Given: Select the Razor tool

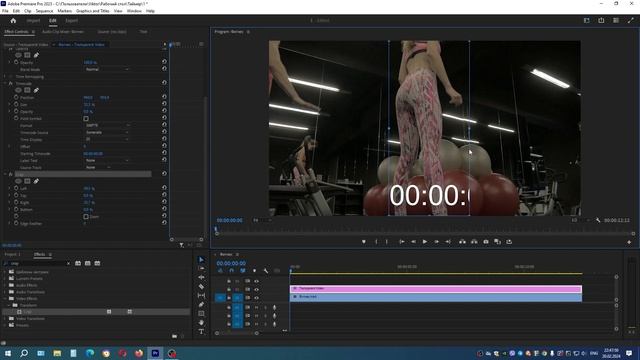Looking at the screenshot, I should (x=201, y=287).
